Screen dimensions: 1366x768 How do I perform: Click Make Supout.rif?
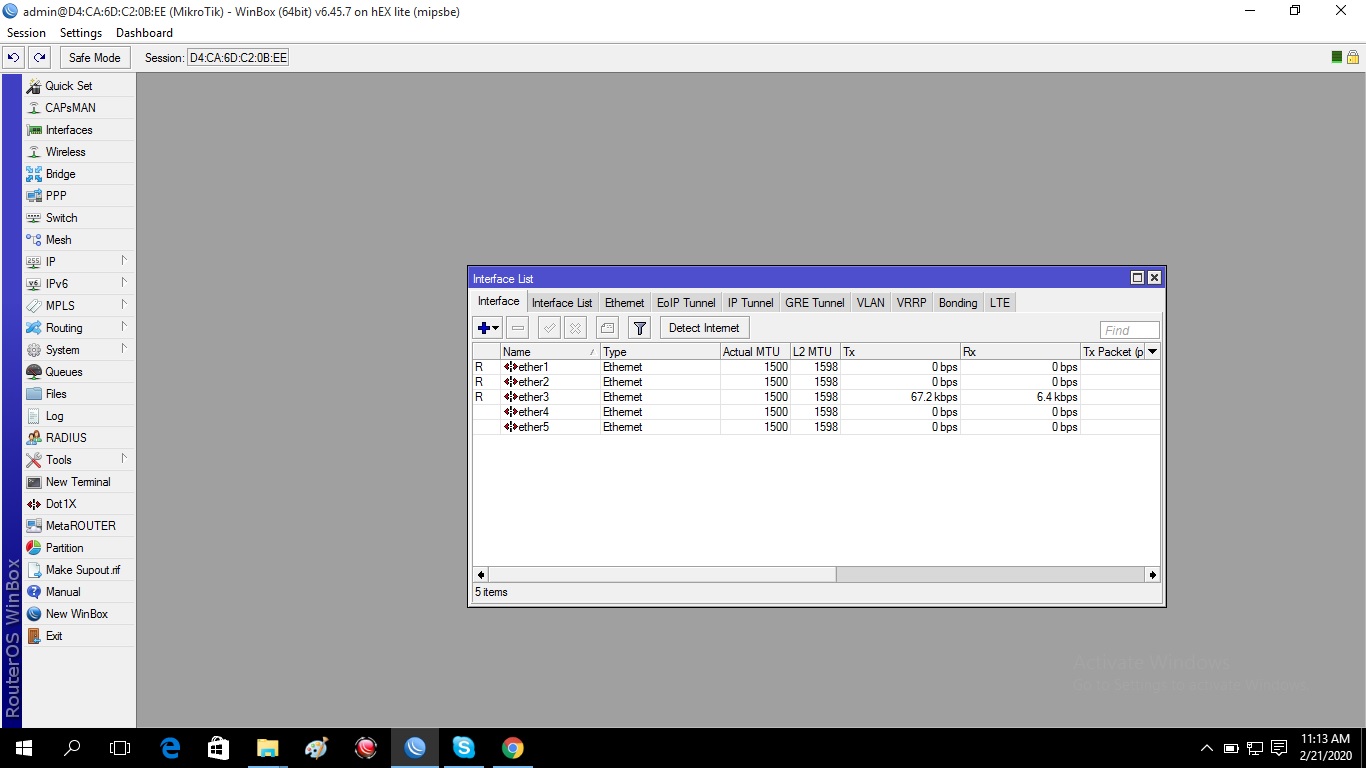coord(78,570)
